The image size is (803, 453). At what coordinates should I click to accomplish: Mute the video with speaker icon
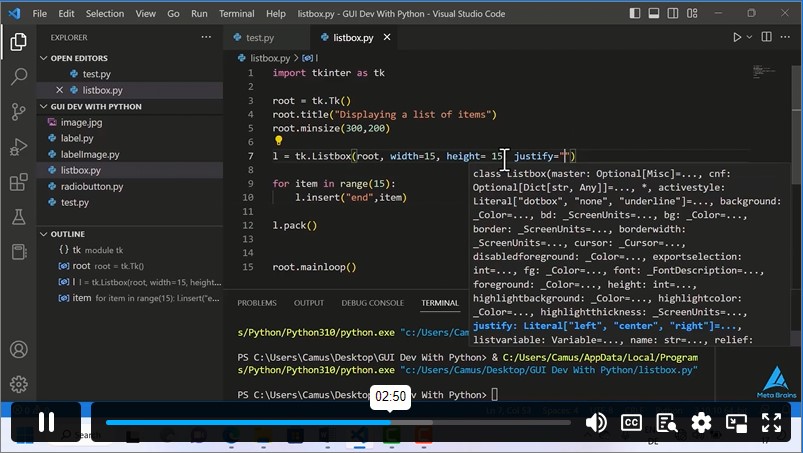point(596,423)
